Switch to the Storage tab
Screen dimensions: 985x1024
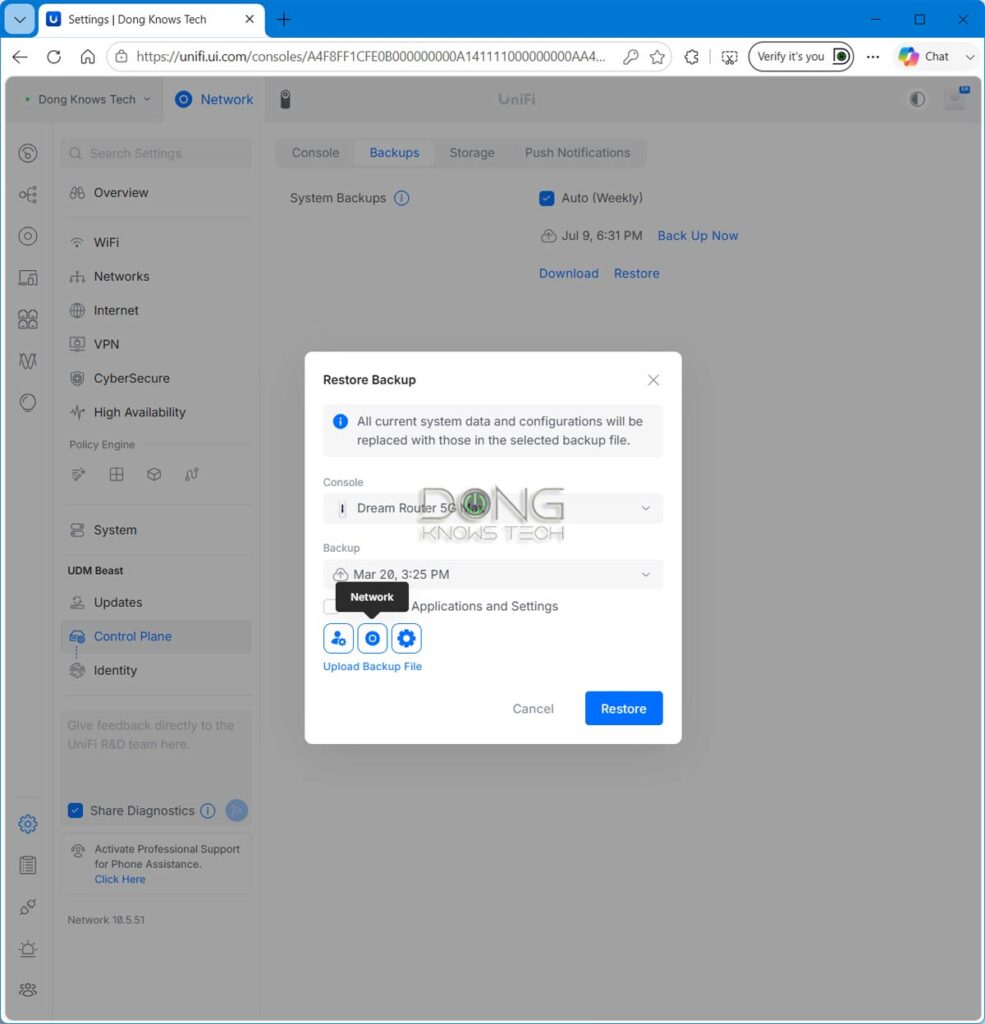[472, 153]
